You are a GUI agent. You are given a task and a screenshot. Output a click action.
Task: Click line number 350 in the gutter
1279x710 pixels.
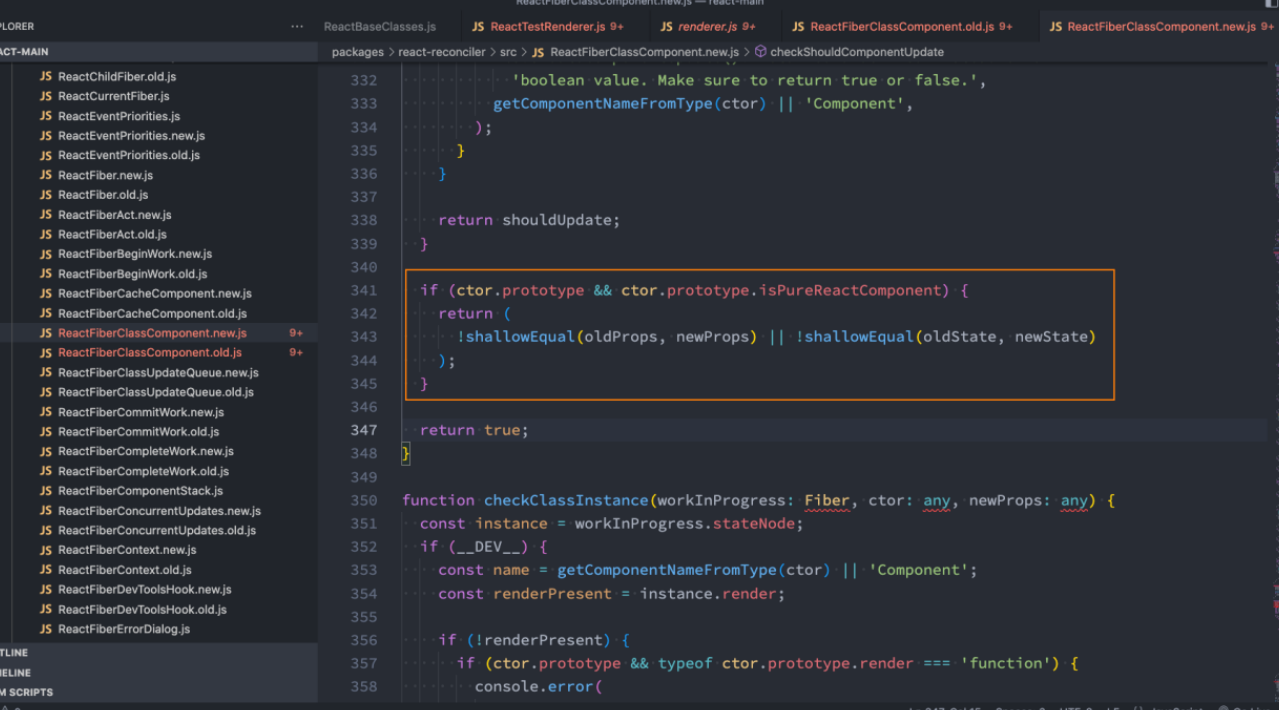pyautogui.click(x=364, y=500)
